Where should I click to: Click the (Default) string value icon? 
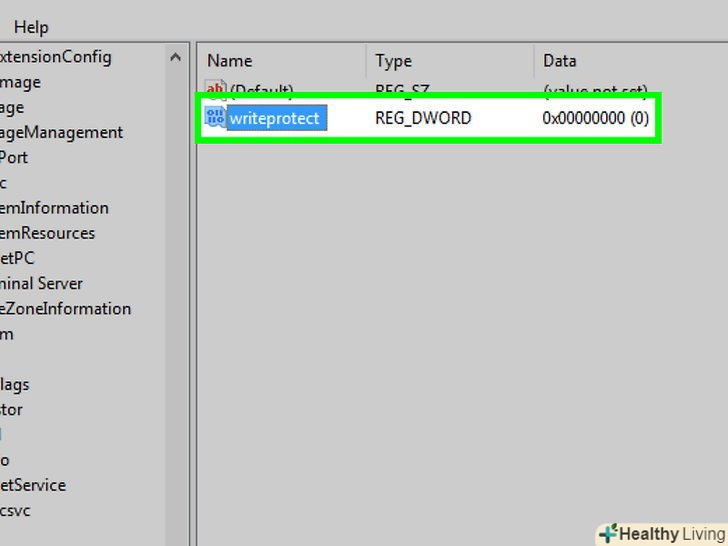[215, 88]
